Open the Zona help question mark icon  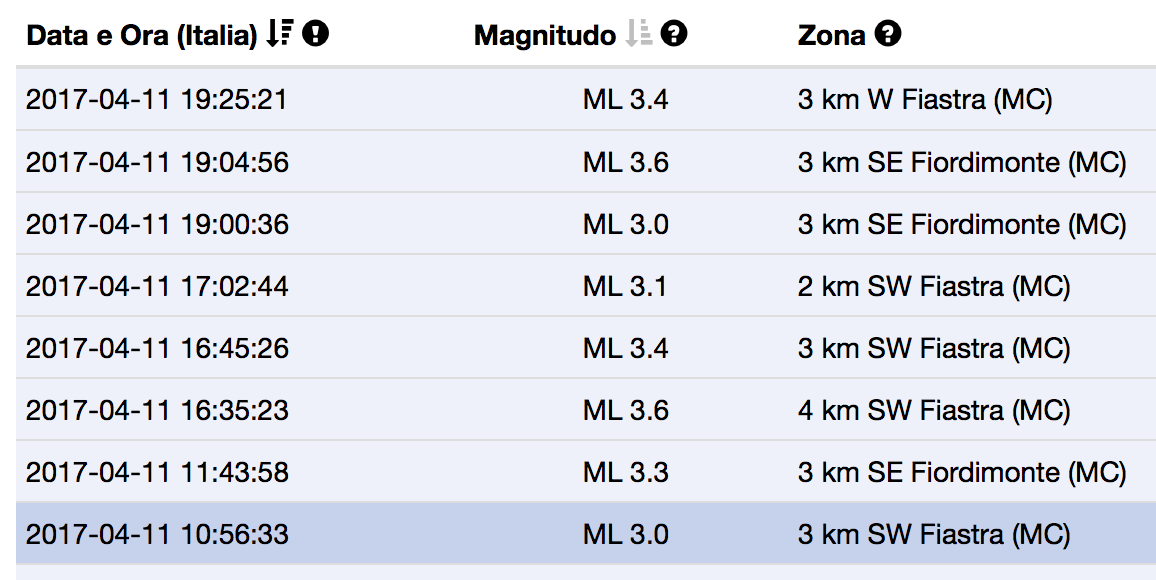(x=888, y=34)
